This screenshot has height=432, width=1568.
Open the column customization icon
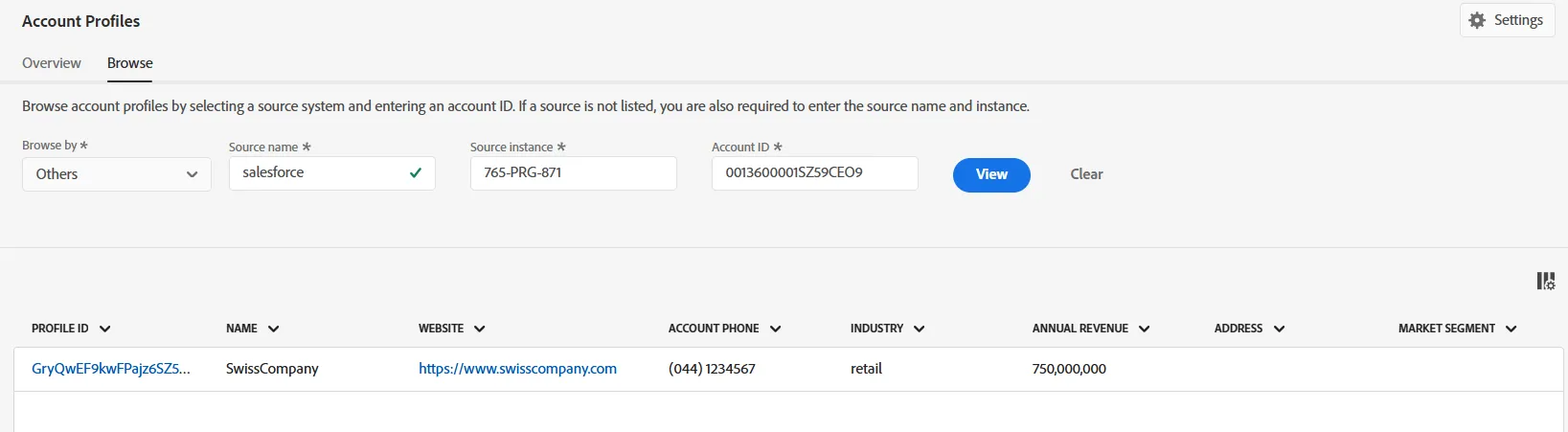pos(1546,281)
